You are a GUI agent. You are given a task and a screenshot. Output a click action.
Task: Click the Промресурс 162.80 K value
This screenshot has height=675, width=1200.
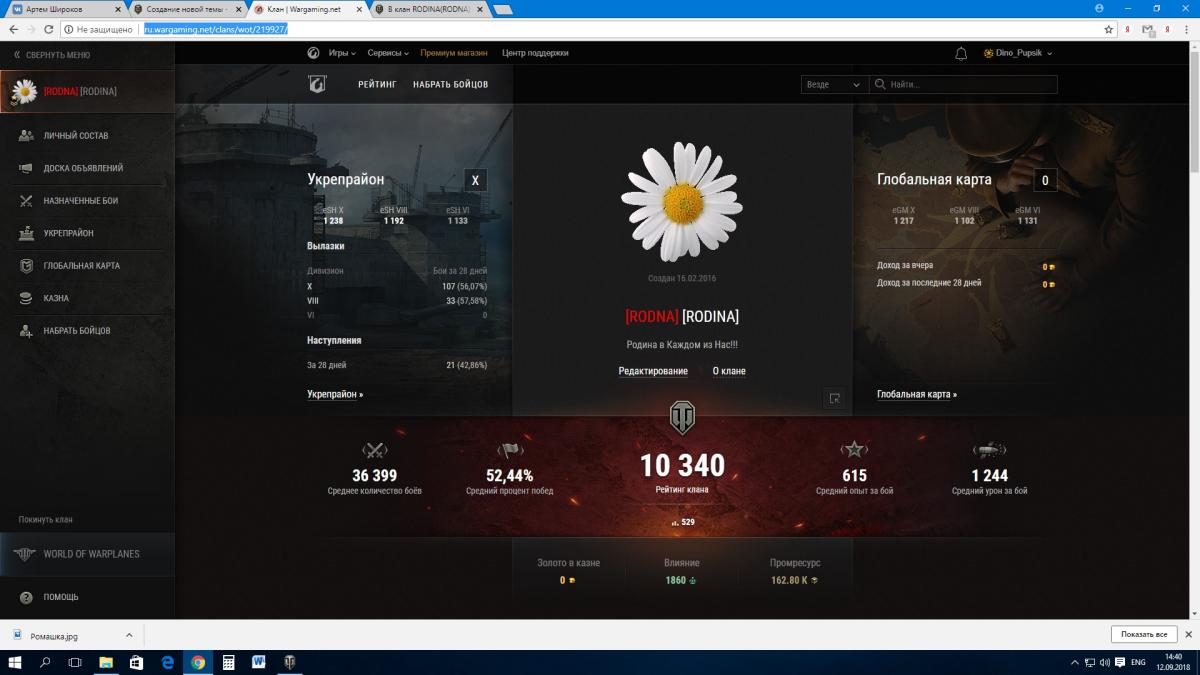pos(795,580)
